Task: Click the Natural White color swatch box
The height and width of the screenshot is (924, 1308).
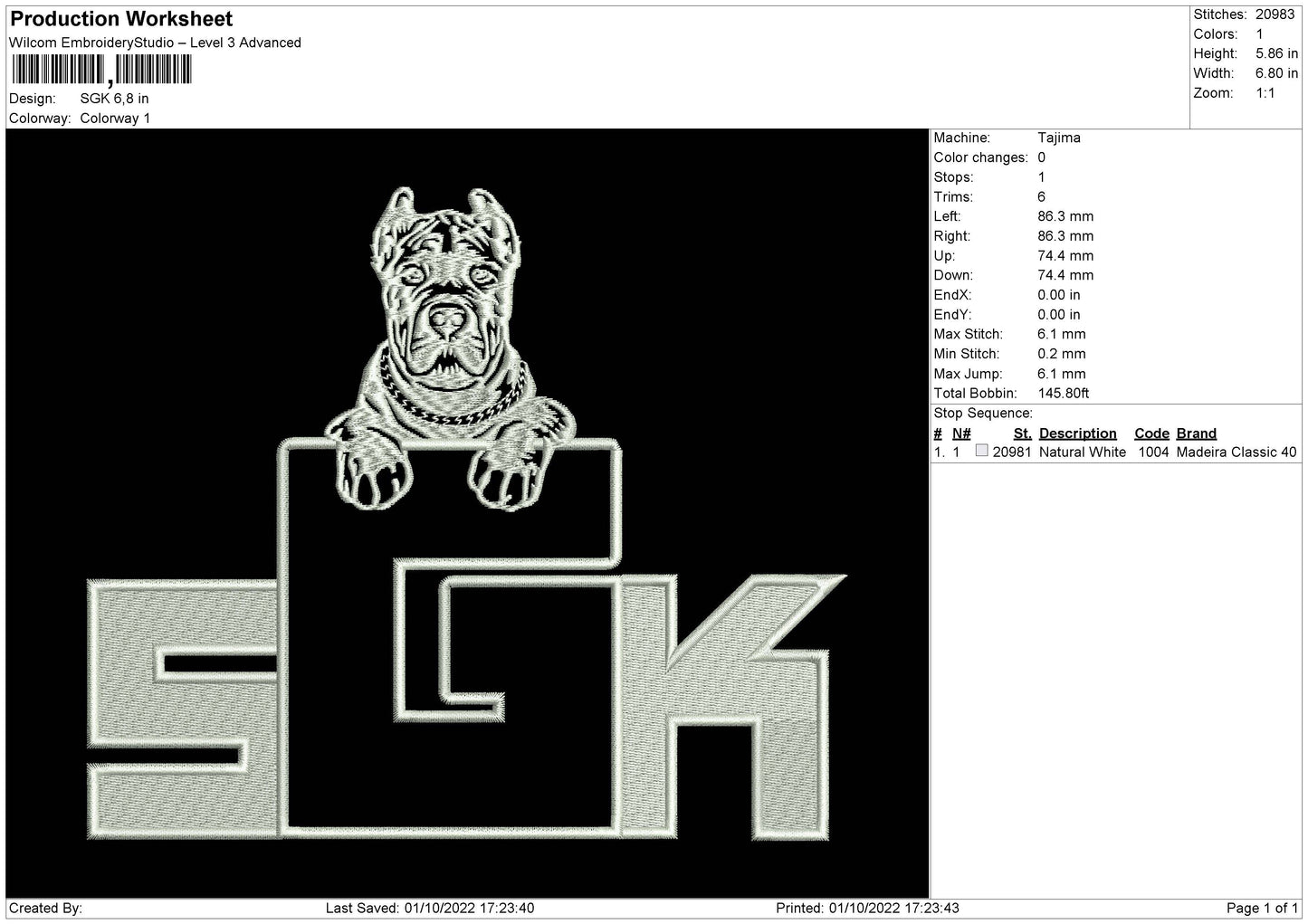Action: (981, 451)
